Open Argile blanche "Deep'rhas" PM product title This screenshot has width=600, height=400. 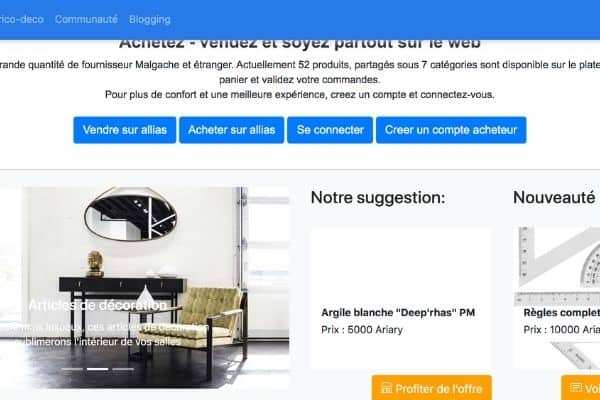[x=398, y=313]
